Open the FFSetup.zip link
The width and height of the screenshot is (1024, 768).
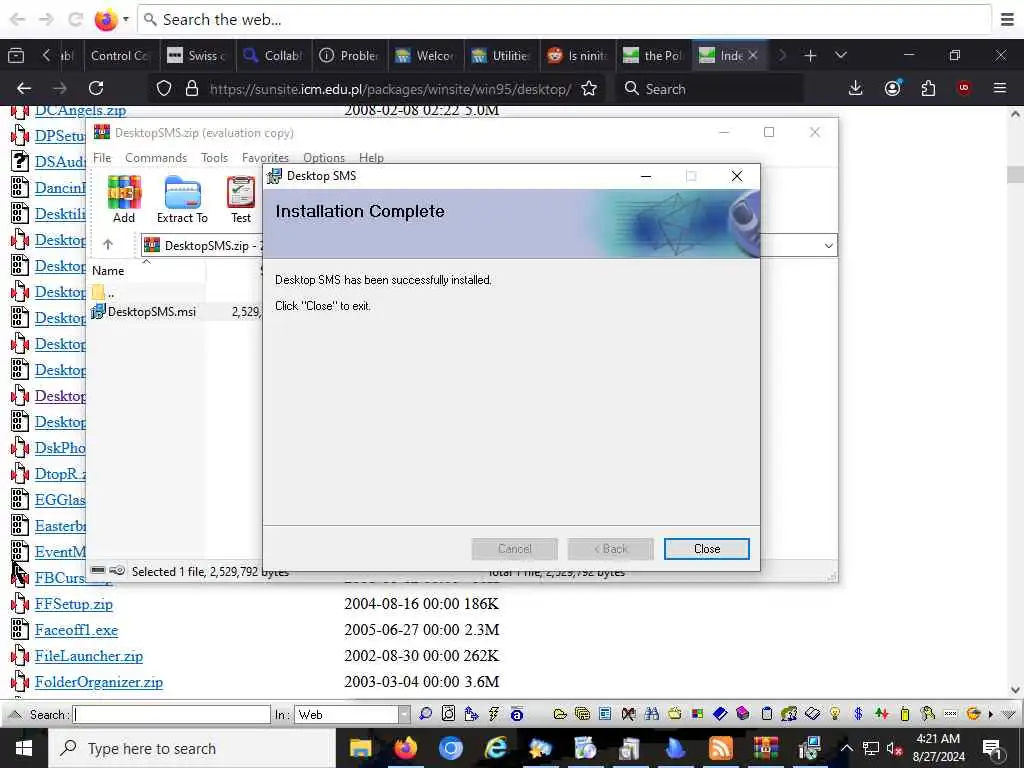74,604
